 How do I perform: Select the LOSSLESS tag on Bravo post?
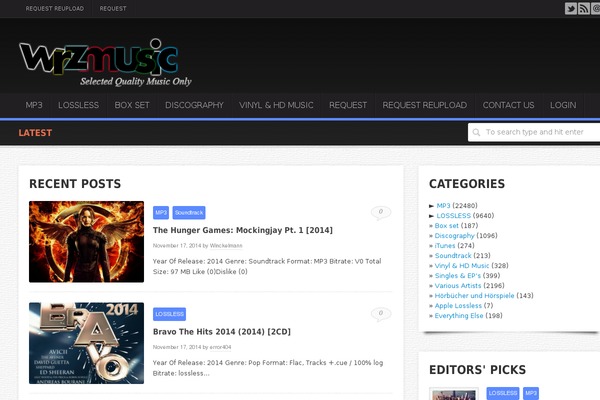tap(169, 314)
